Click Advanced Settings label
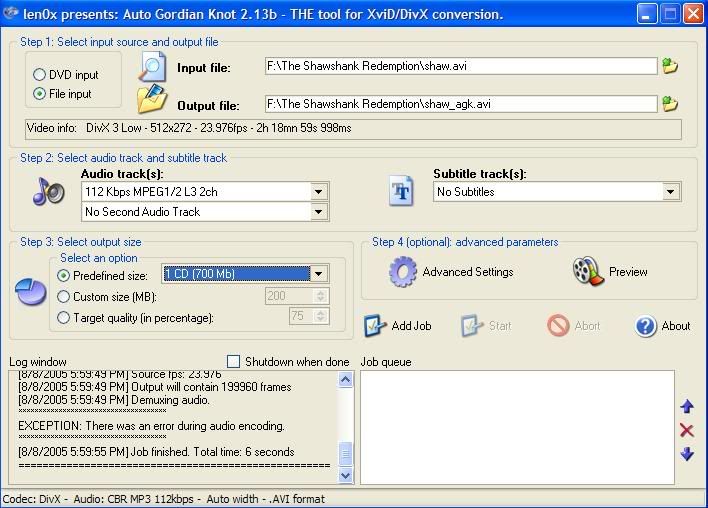 coord(468,272)
